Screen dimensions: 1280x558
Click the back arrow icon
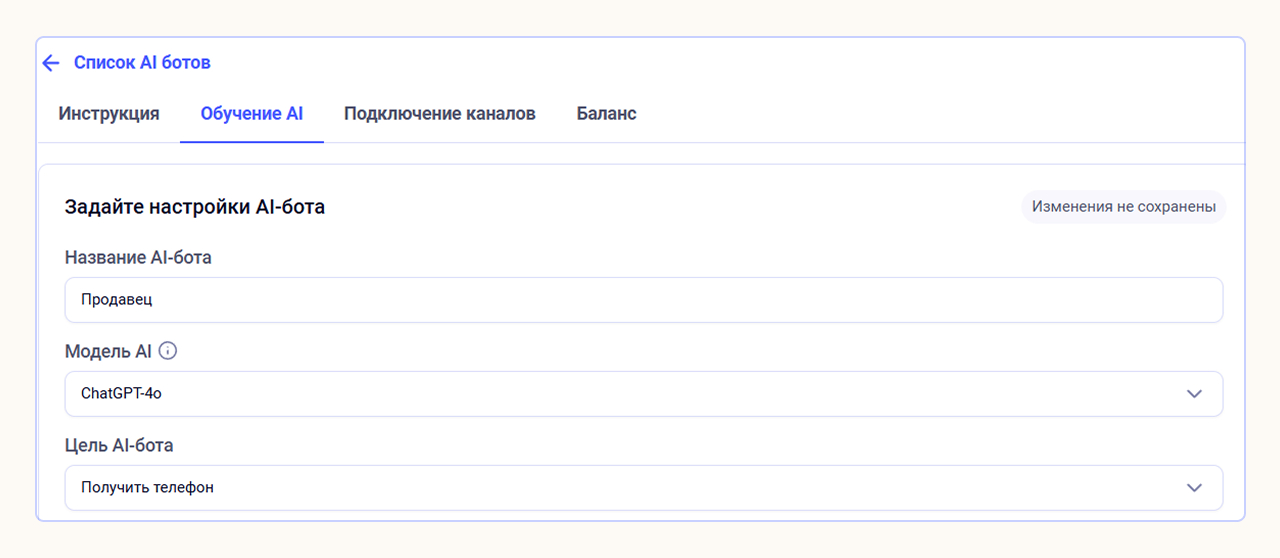tap(51, 63)
